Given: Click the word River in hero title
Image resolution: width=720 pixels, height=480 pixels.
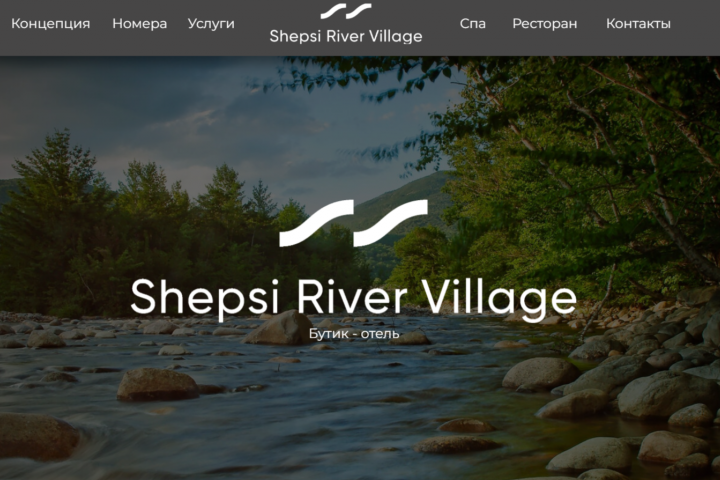Looking at the screenshot, I should coord(351,297).
